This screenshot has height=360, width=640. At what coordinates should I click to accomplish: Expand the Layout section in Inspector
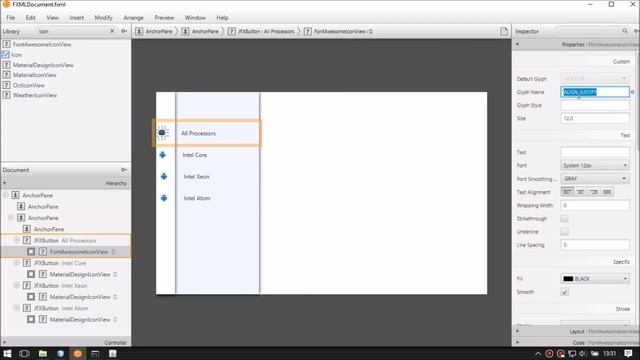pyautogui.click(x=576, y=331)
